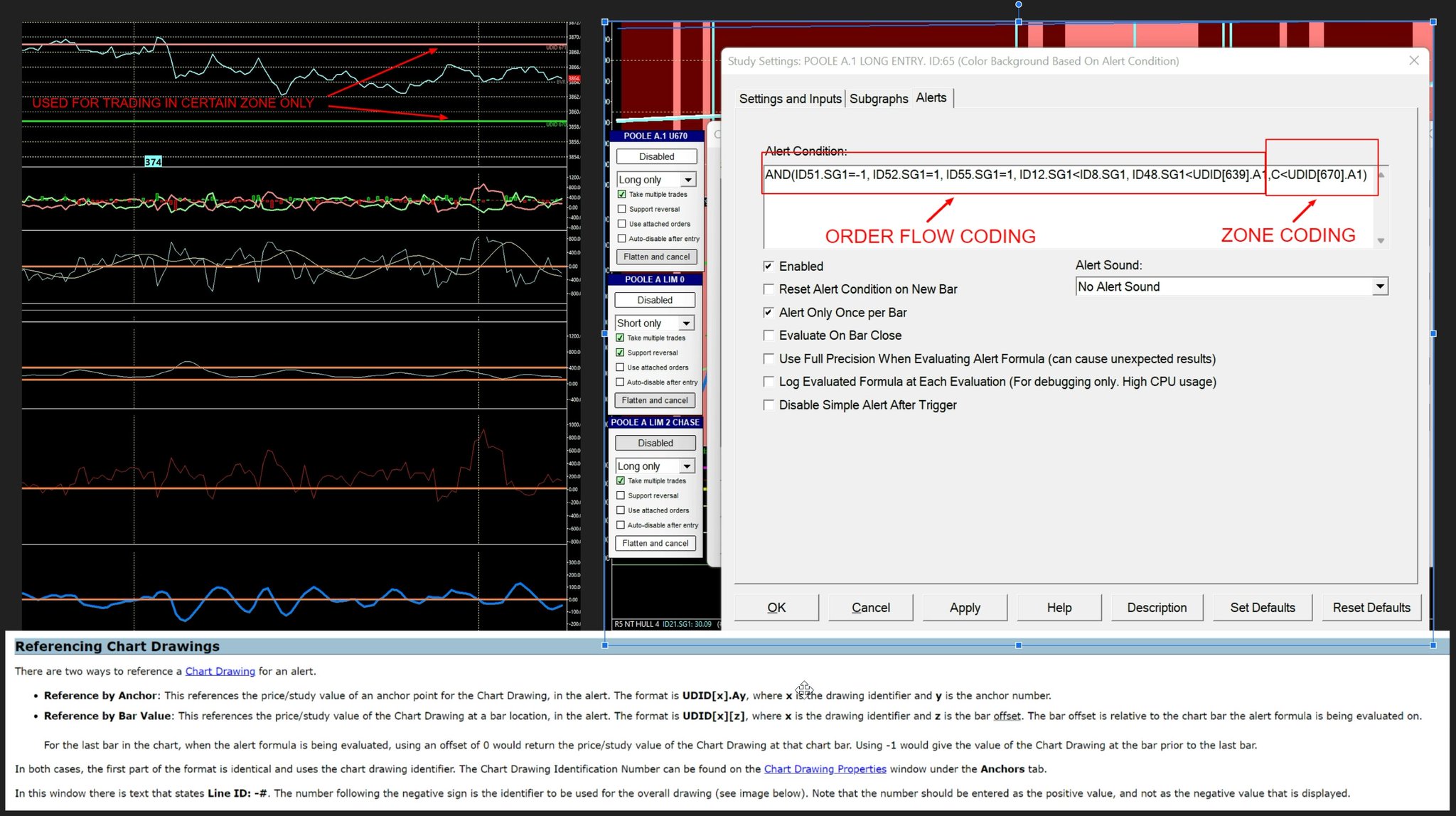Open the Subgraphs tab
Image resolution: width=1456 pixels, height=816 pixels.
click(x=879, y=98)
